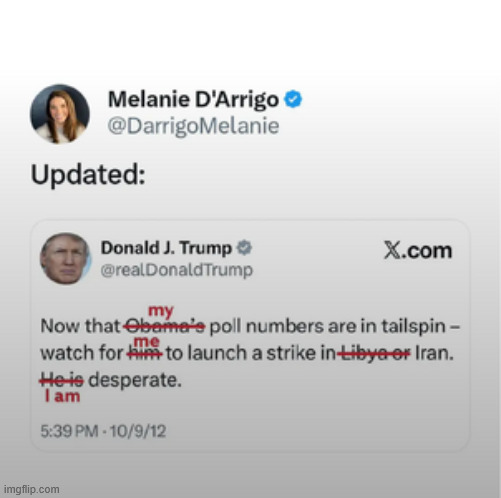This screenshot has height=498, width=501.
Task: Click the word "desperate." in the tweet
Action: (x=135, y=381)
